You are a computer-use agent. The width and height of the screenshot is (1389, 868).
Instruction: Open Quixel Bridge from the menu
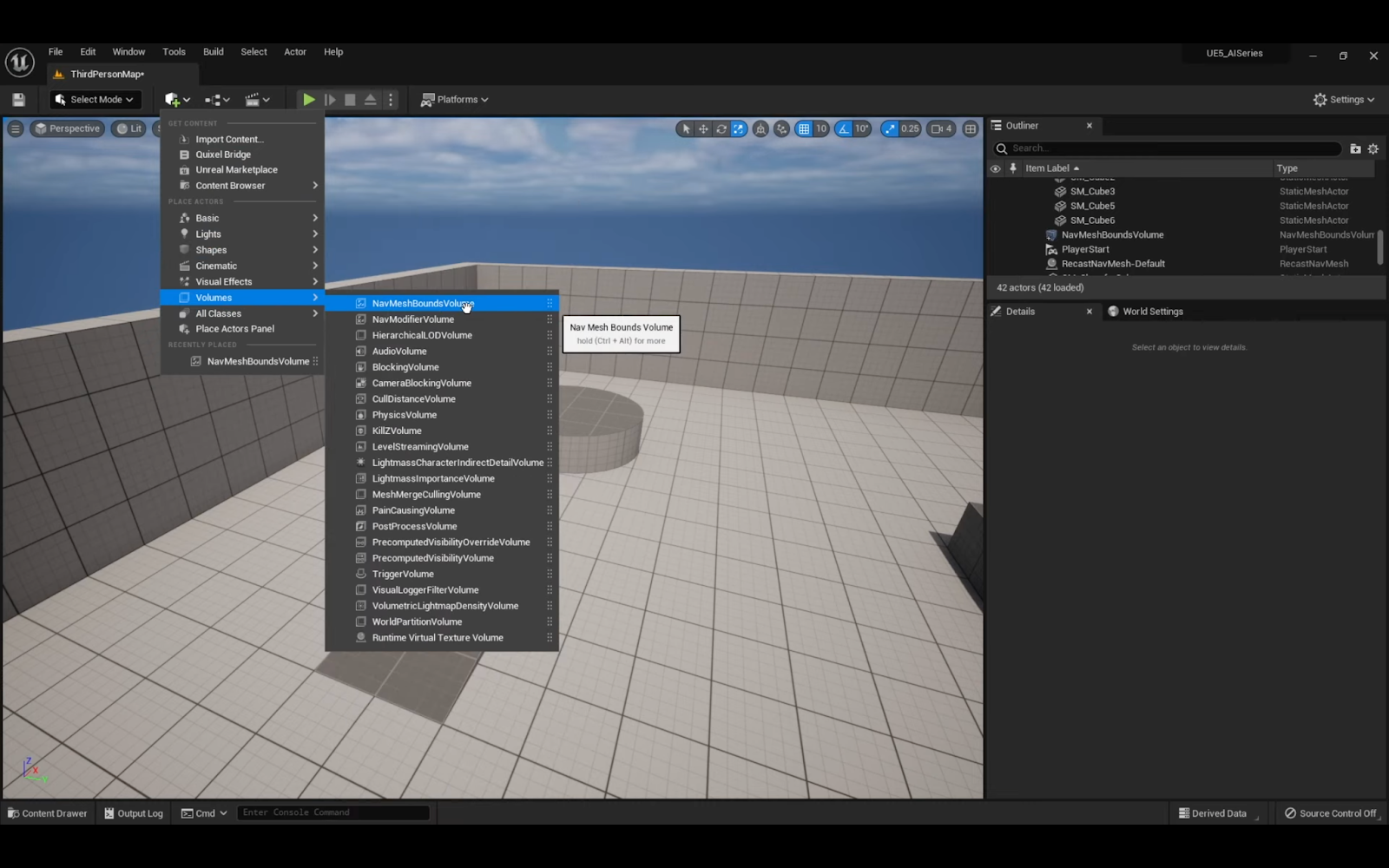click(243, 155)
